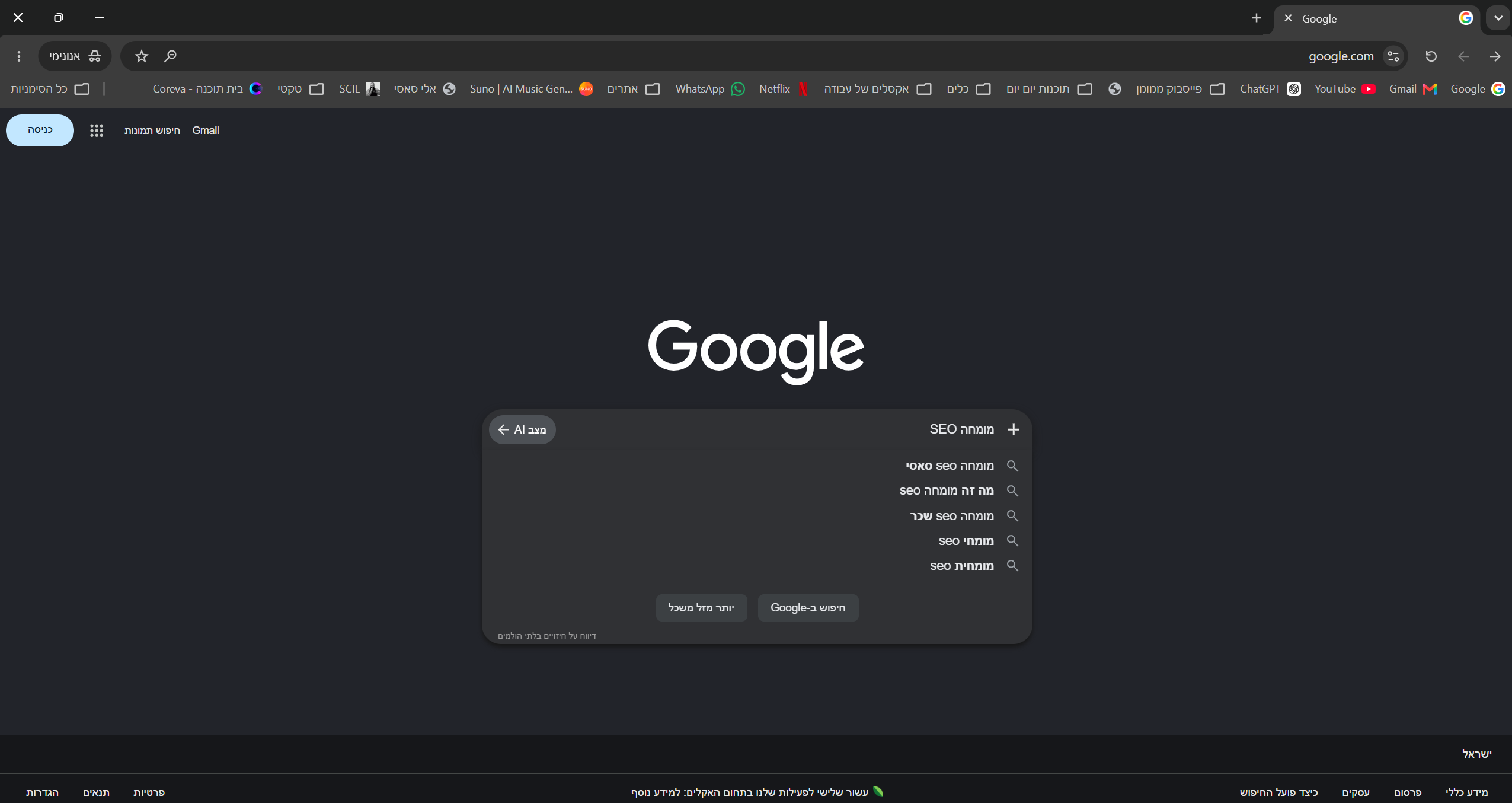The width and height of the screenshot is (1512, 803).
Task: Select suggestion מומחה seo שכר
Action: (757, 516)
